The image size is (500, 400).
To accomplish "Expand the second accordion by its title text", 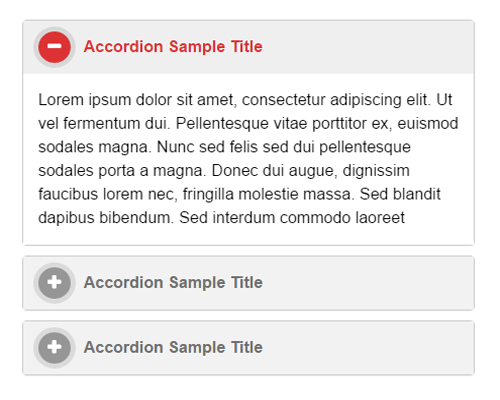I will point(173,283).
